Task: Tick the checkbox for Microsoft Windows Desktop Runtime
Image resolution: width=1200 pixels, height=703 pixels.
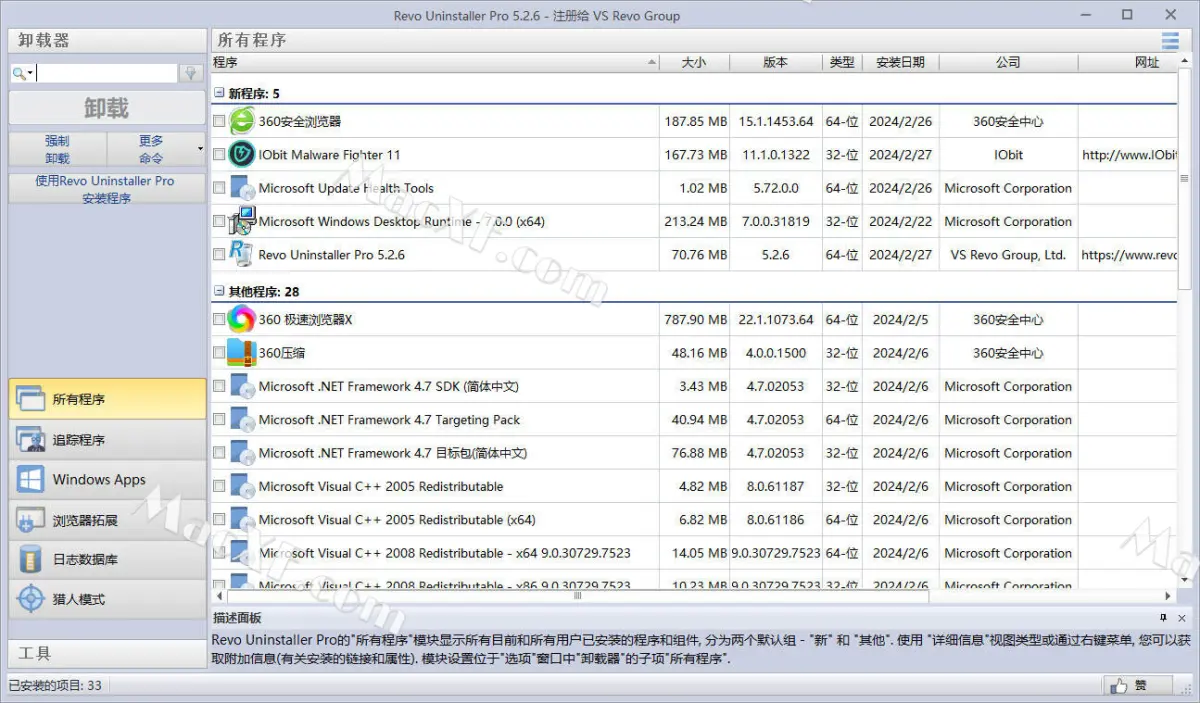Action: pos(219,221)
